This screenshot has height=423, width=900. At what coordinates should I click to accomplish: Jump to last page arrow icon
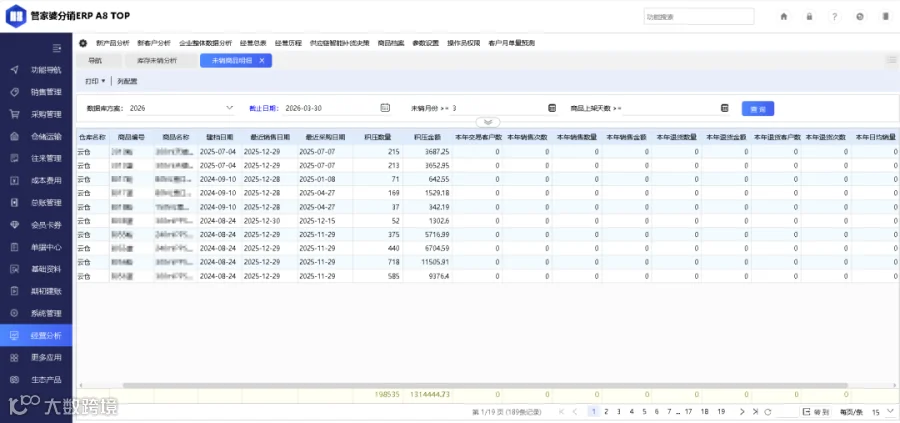click(755, 412)
